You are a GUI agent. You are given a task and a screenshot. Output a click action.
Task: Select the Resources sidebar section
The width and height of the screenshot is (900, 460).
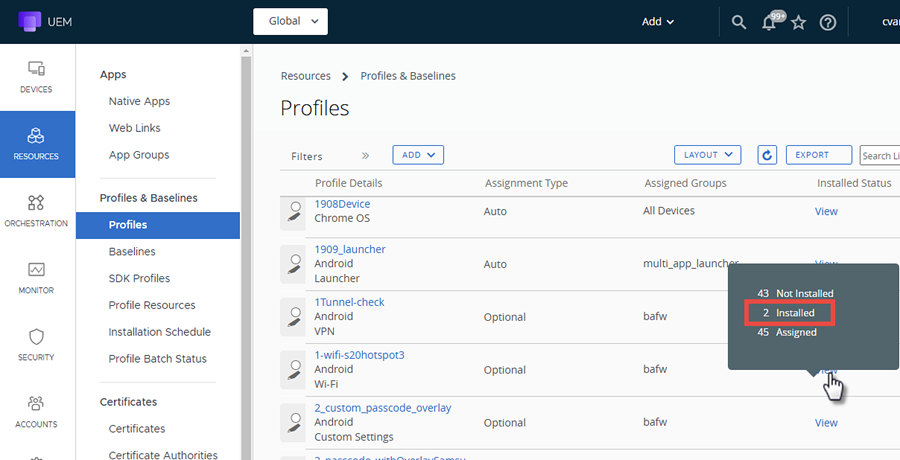pos(37,144)
